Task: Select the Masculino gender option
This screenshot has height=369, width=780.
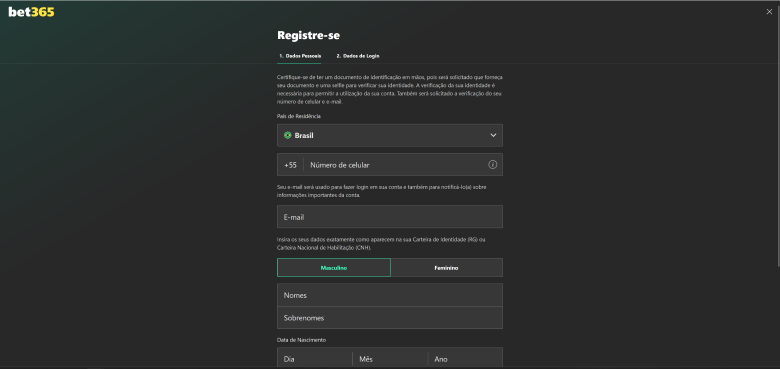Action: (334, 268)
